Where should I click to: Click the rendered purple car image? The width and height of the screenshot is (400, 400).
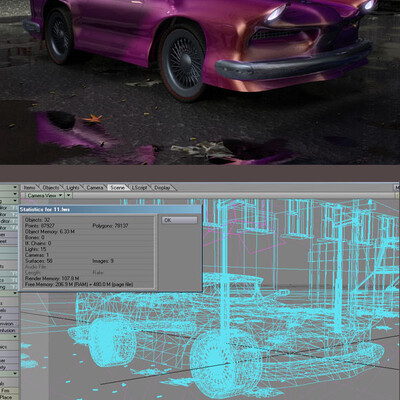click(200, 82)
